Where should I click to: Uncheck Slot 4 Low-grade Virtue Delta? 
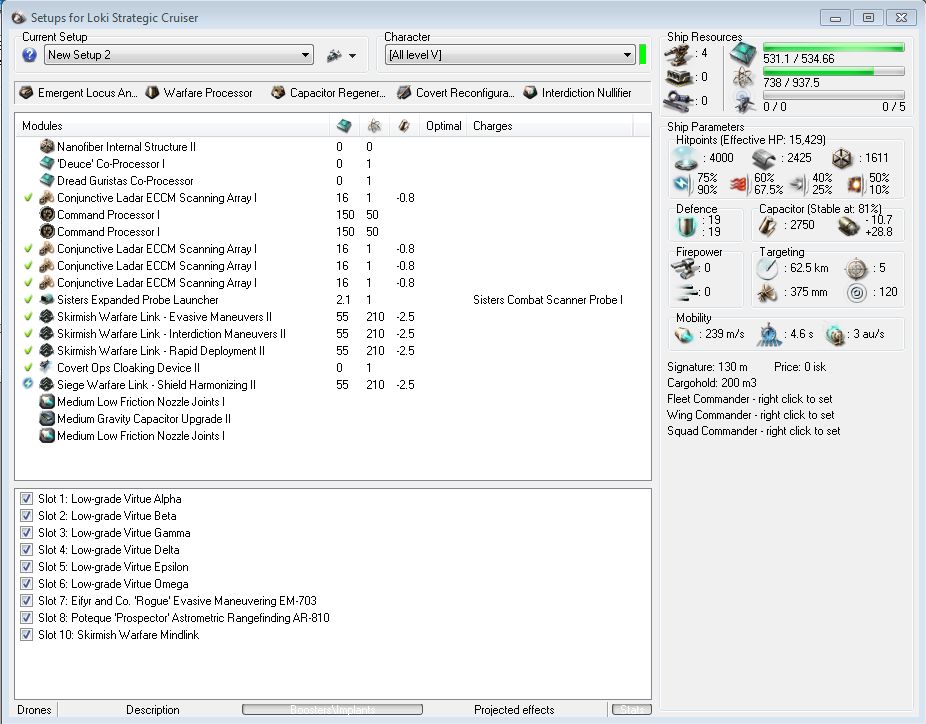(x=27, y=550)
